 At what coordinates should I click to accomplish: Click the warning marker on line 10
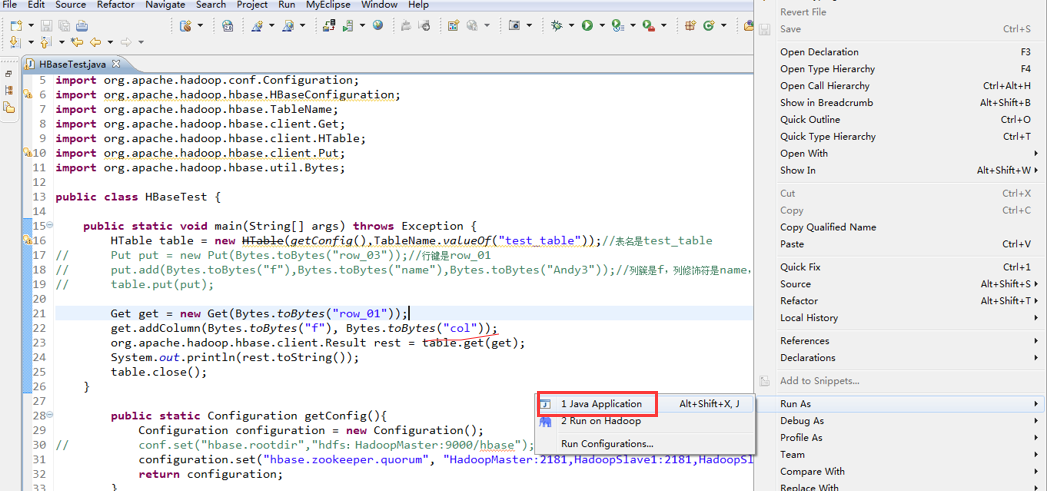pos(27,153)
